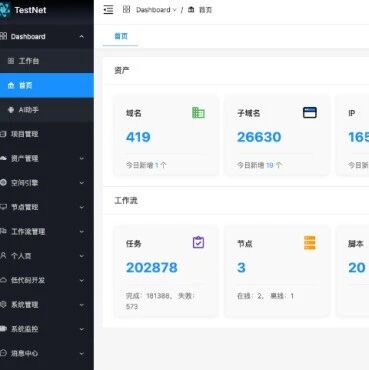369x370 pixels.
Task: Click the Dashboard grid icon in breadcrumb
Action: pyautogui.click(x=126, y=9)
